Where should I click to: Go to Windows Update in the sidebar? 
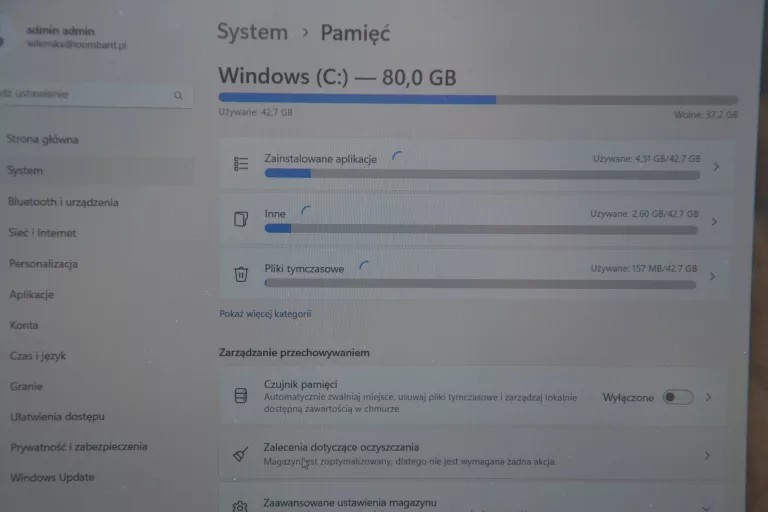[x=52, y=477]
